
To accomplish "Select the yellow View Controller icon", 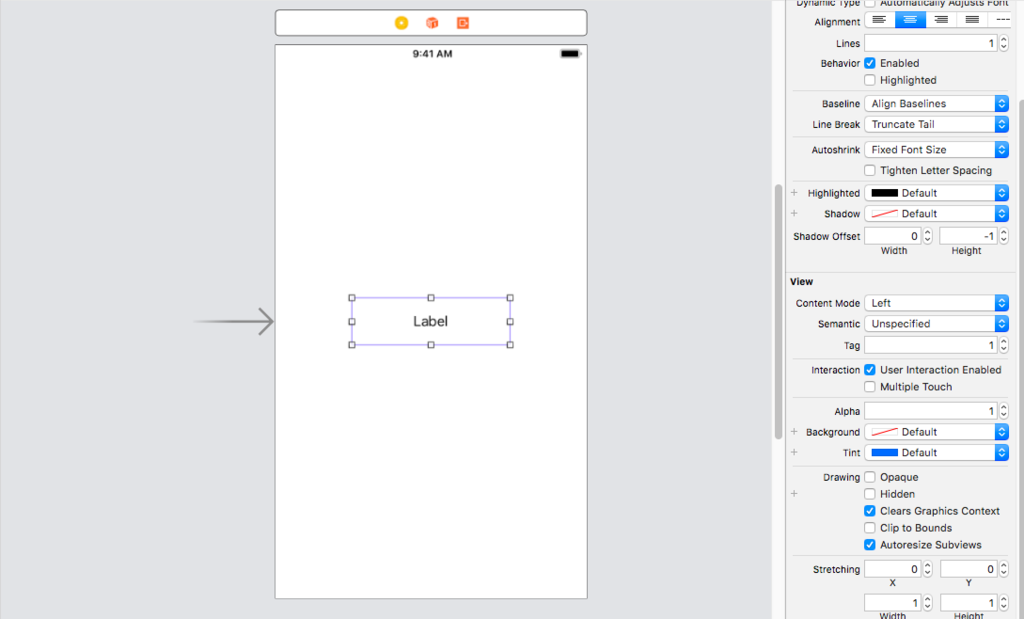I will (x=402, y=23).
